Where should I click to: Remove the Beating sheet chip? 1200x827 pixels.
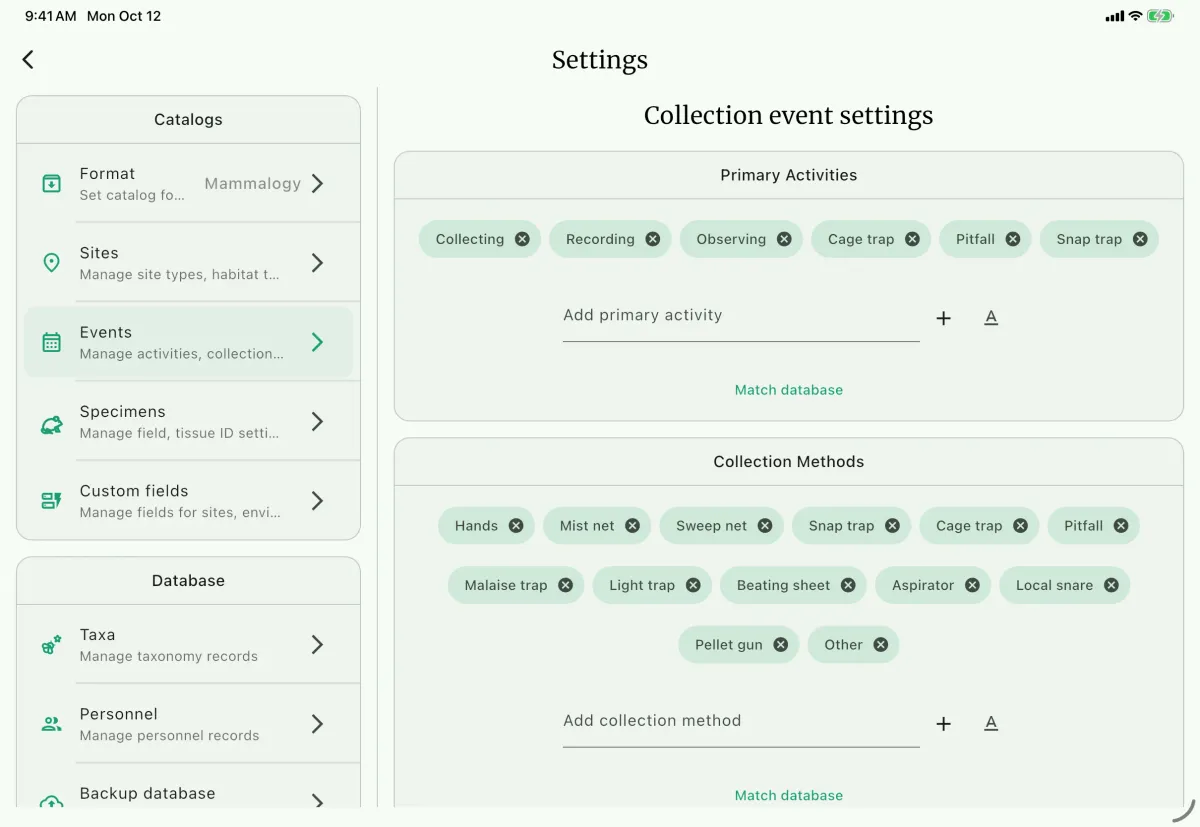848,586
